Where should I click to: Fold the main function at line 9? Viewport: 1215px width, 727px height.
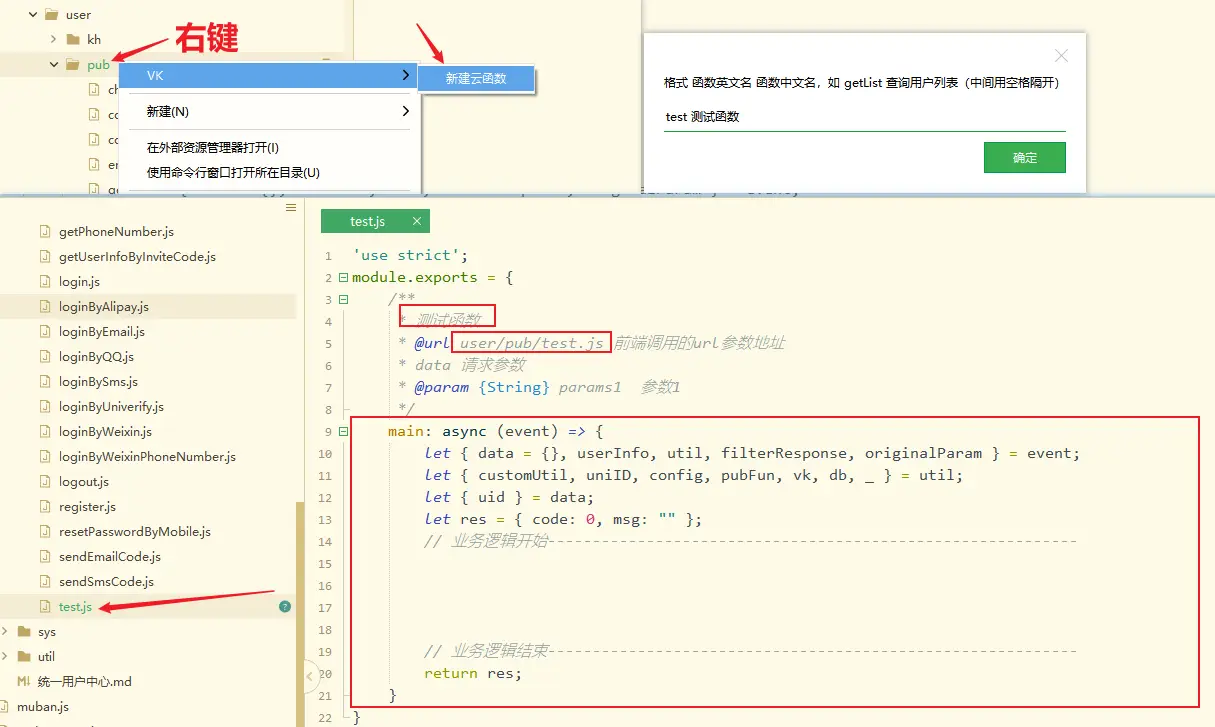pyautogui.click(x=344, y=432)
